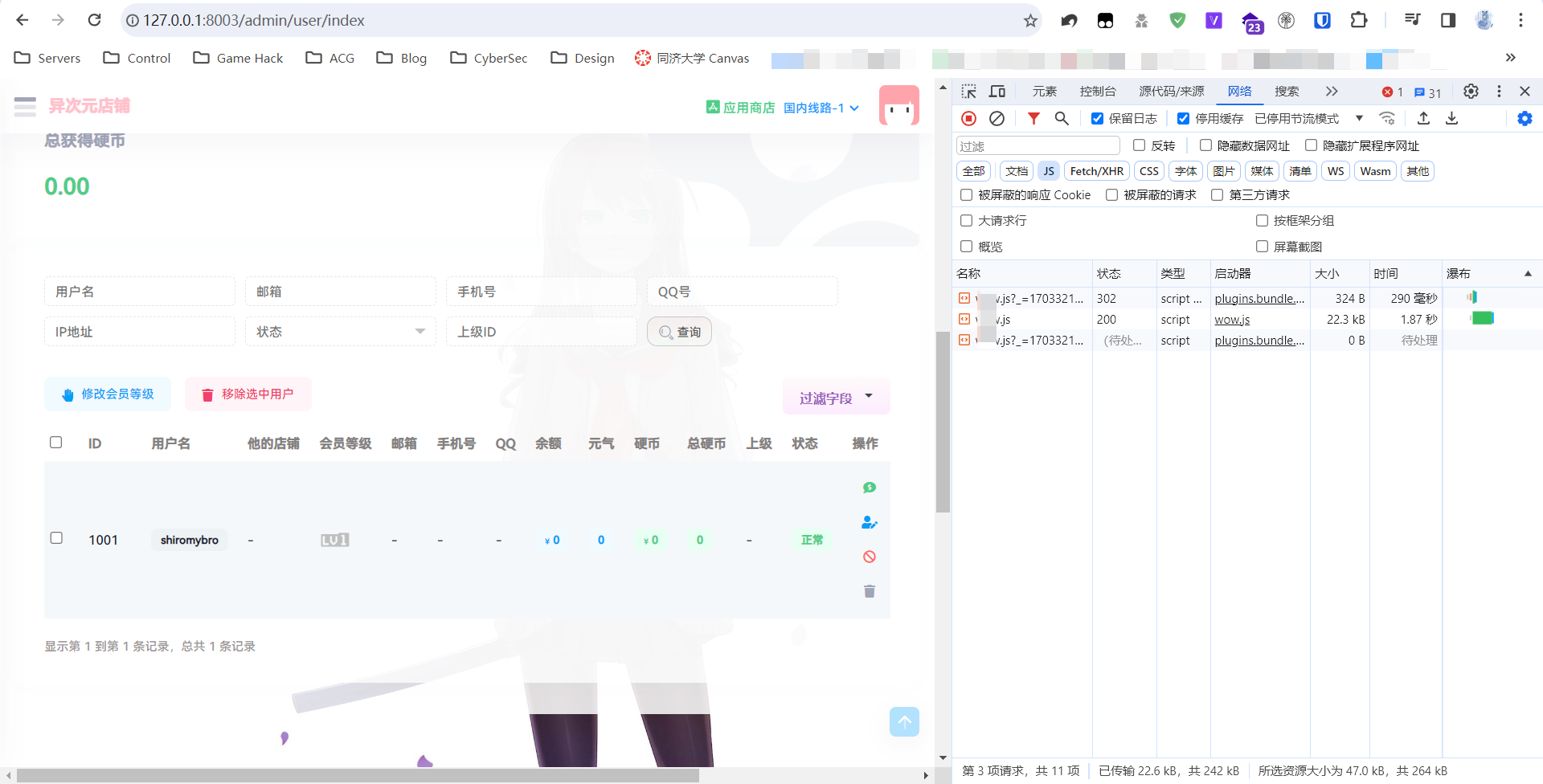
Task: Bookmark this page with the star icon
Action: click(1030, 21)
